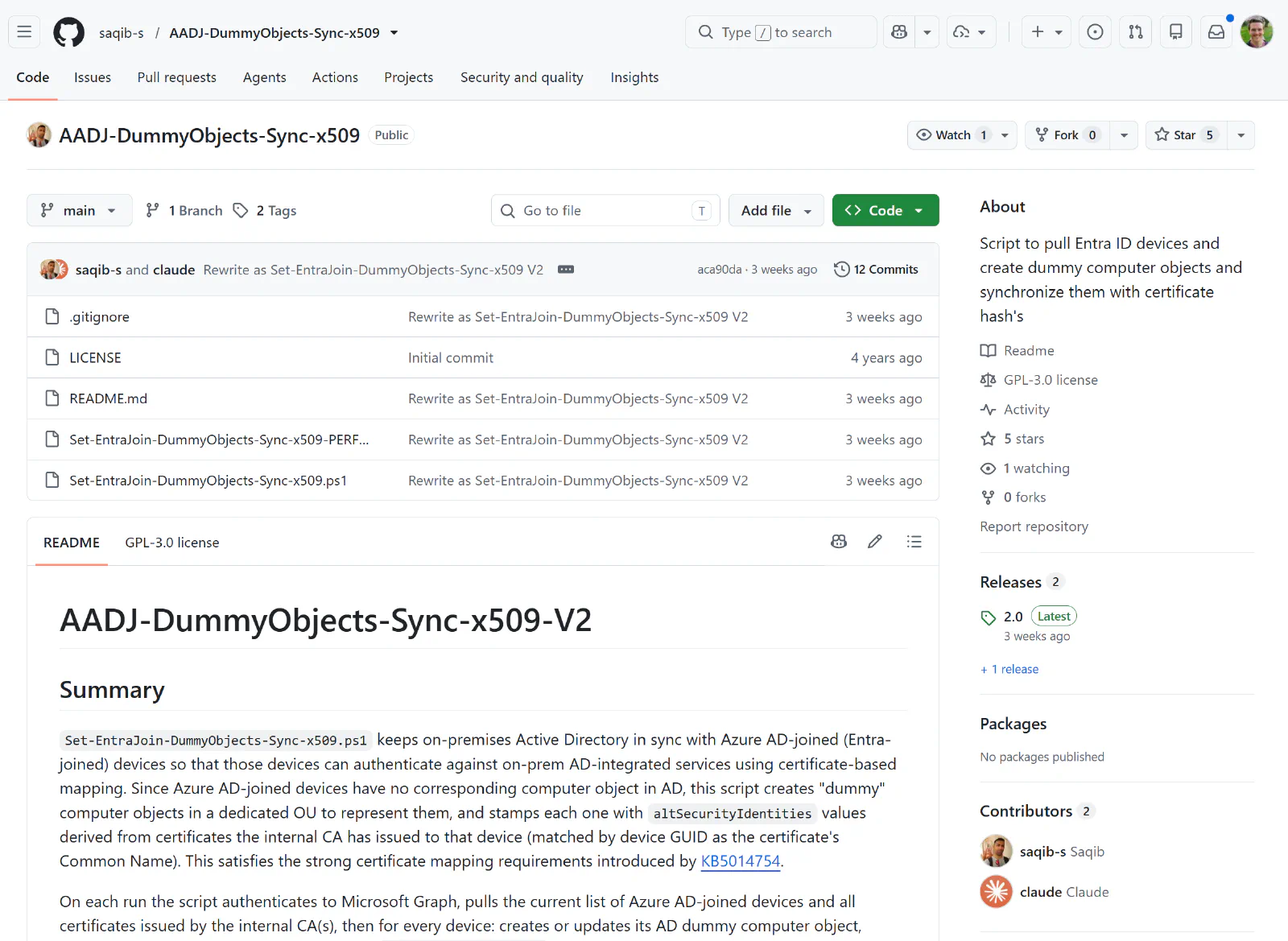1288x941 pixels.
Task: Open the main branch selector
Action: click(x=78, y=210)
